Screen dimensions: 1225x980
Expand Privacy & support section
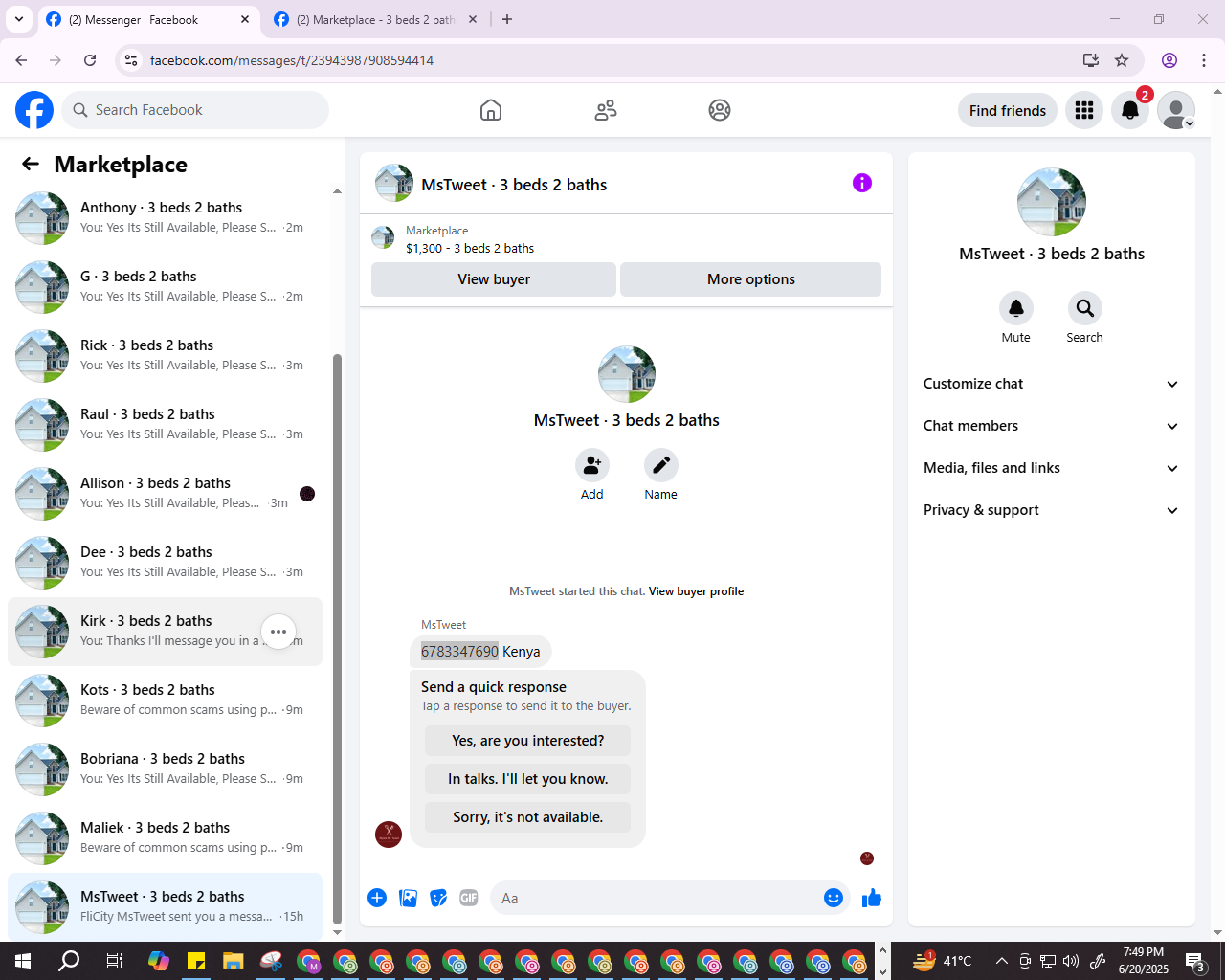point(1052,510)
